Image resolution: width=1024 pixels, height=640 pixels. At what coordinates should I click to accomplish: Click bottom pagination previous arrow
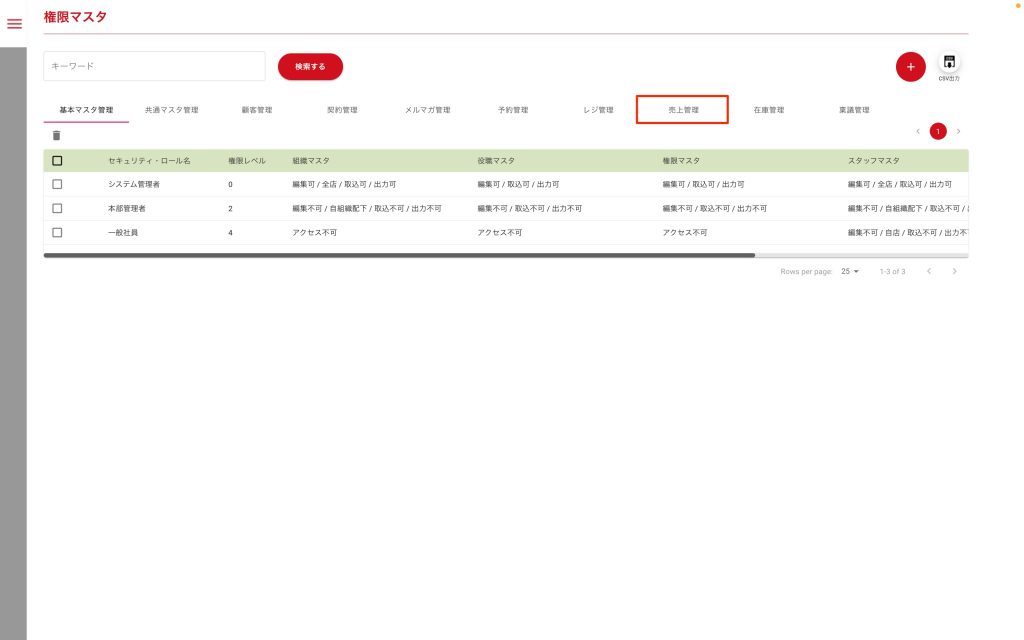[928, 271]
